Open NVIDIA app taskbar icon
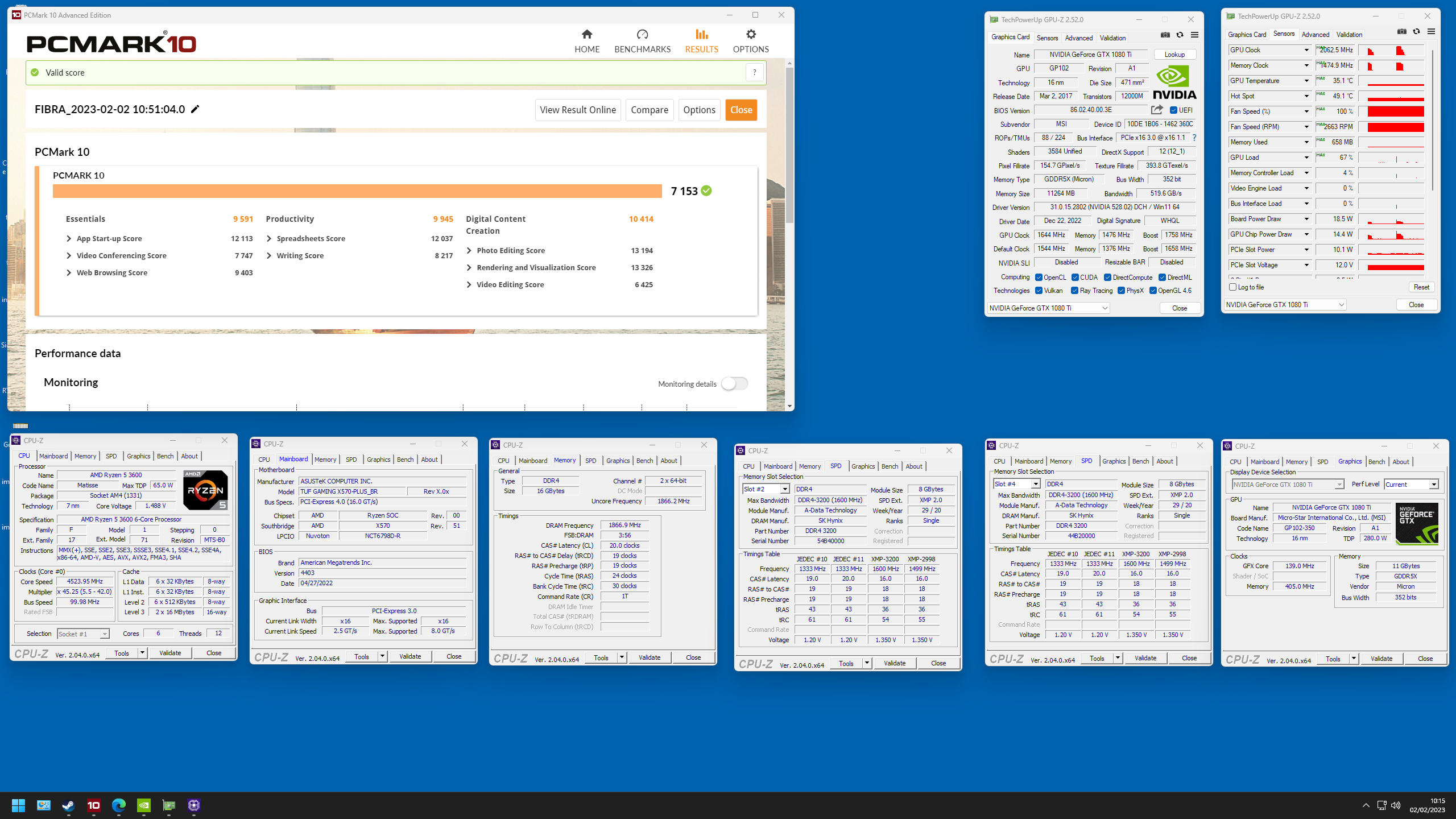This screenshot has width=1456, height=819. [x=144, y=805]
